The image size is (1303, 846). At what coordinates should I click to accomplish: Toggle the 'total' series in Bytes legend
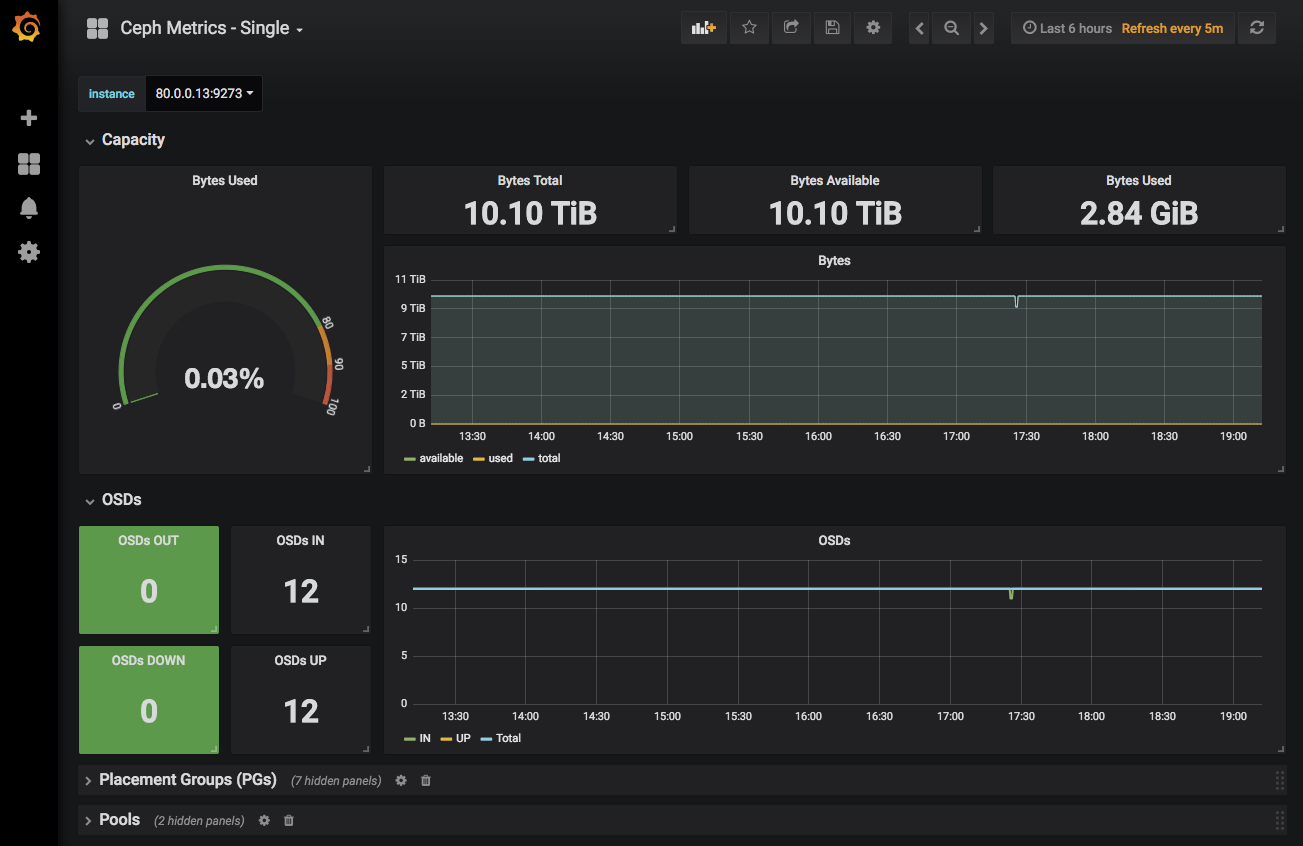(x=548, y=458)
